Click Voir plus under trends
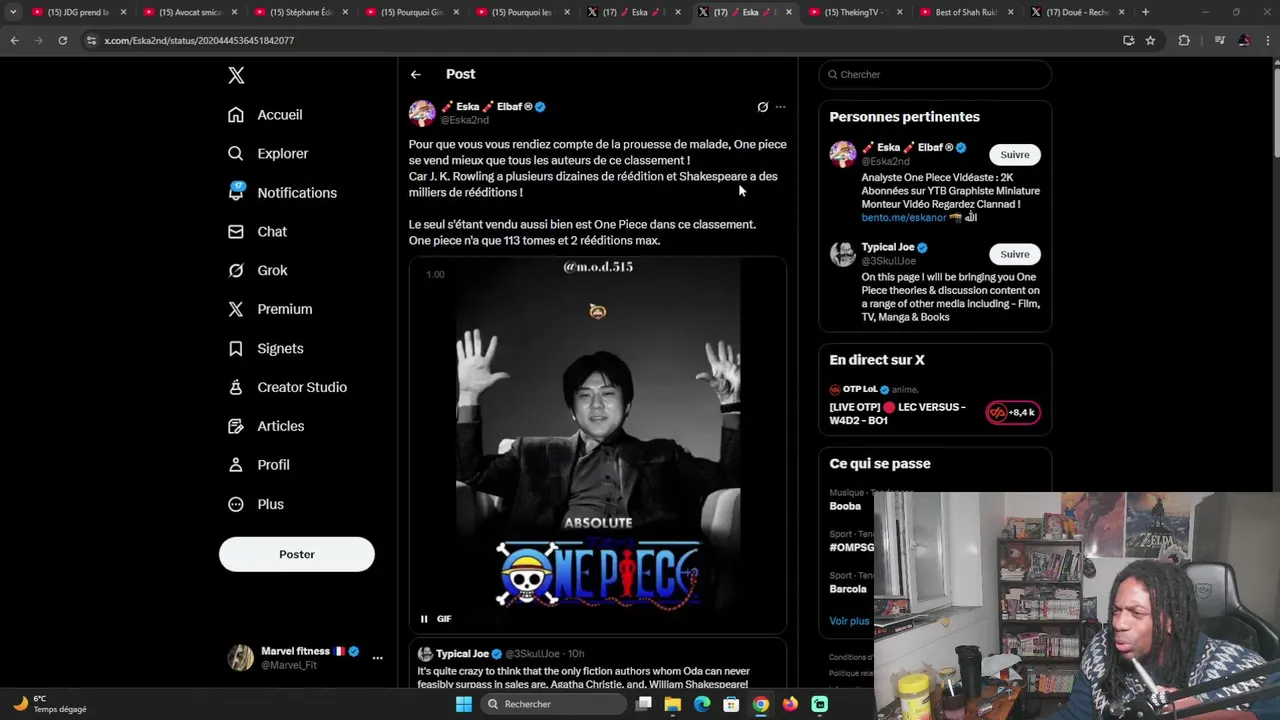The width and height of the screenshot is (1280, 720). (x=849, y=621)
